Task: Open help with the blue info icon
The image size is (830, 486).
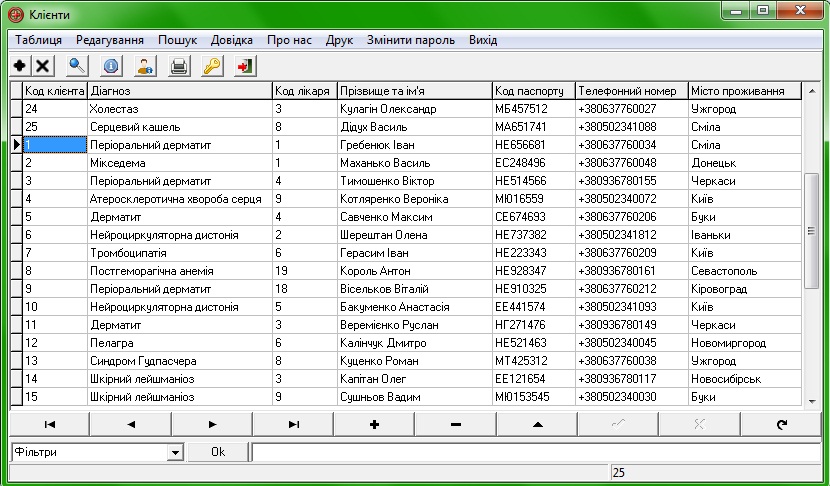Action: click(111, 66)
